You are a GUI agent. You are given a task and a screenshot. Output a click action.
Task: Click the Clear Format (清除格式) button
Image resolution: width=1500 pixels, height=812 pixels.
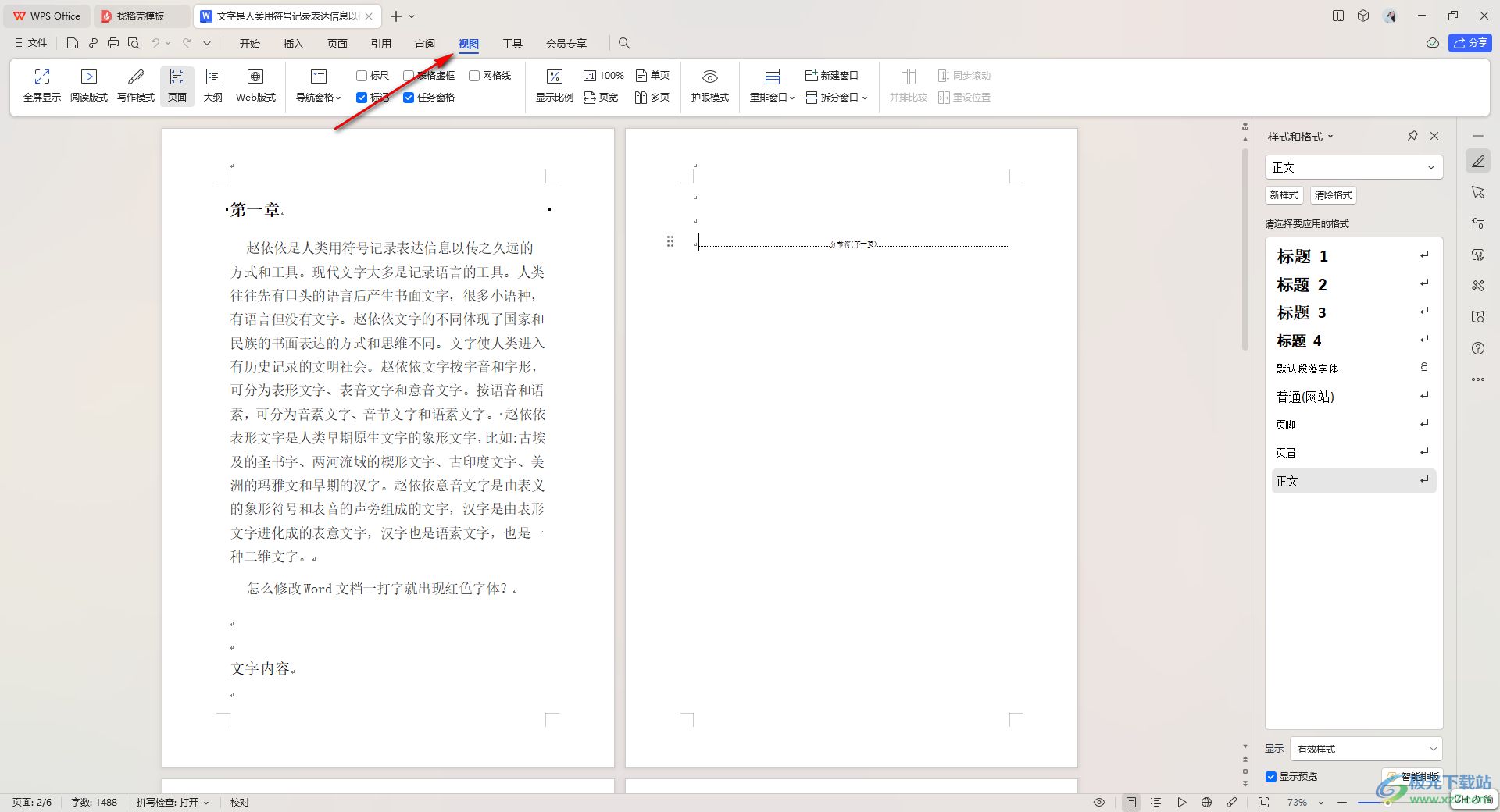1333,195
